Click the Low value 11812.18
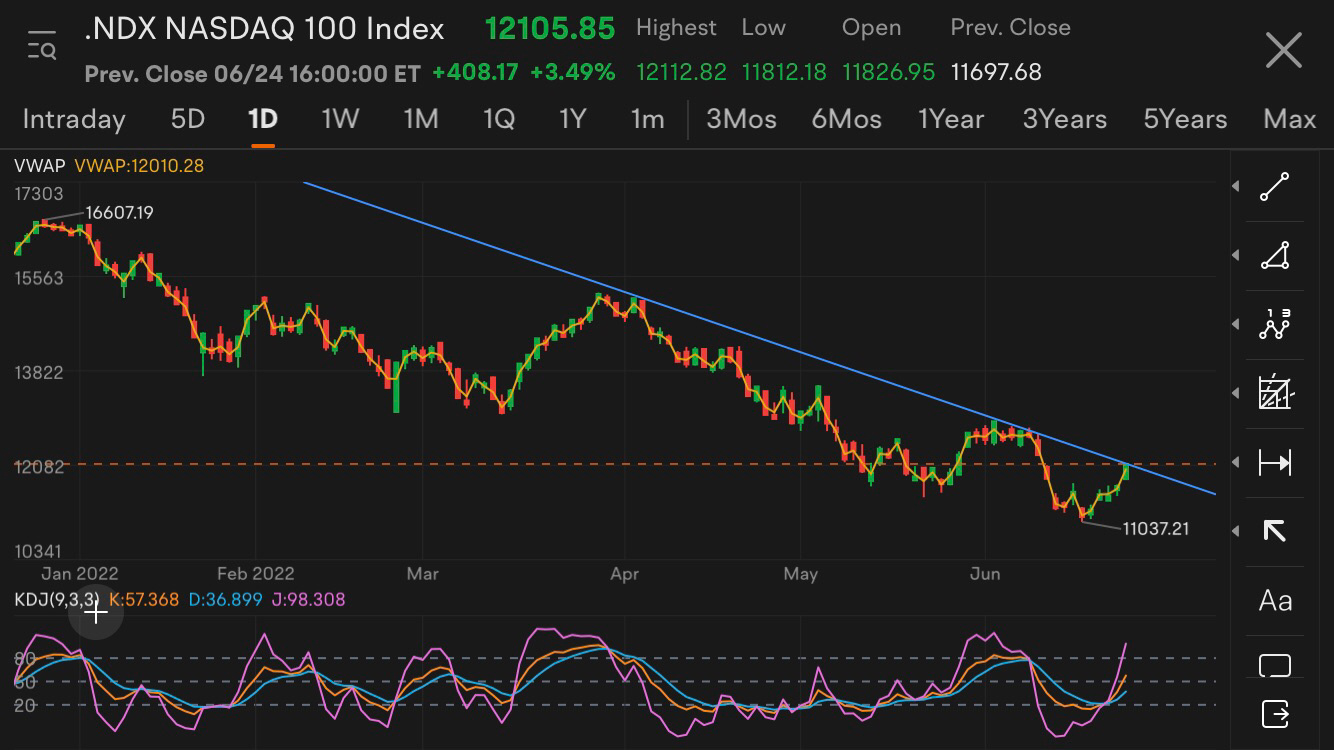This screenshot has width=1334, height=750. (784, 72)
